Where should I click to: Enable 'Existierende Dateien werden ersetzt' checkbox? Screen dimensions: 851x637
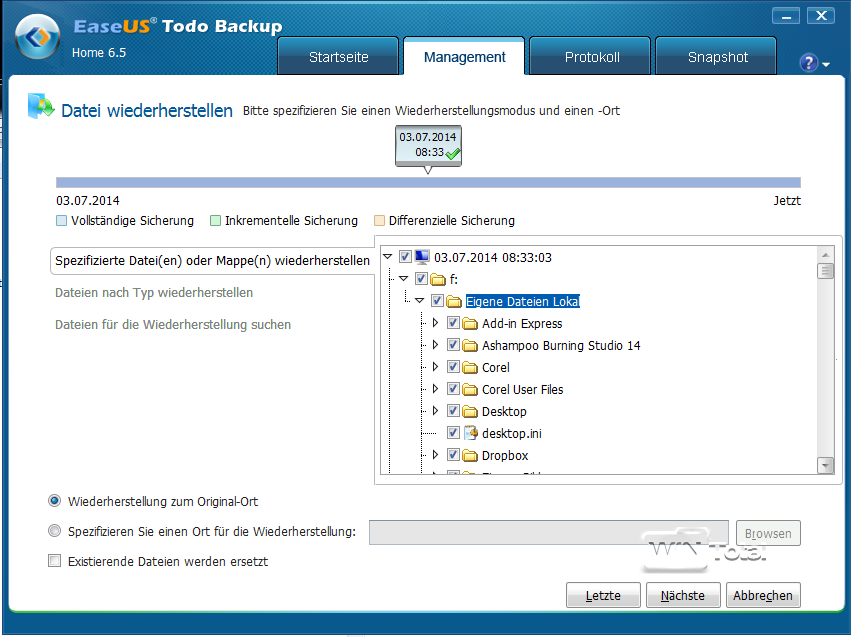55,562
